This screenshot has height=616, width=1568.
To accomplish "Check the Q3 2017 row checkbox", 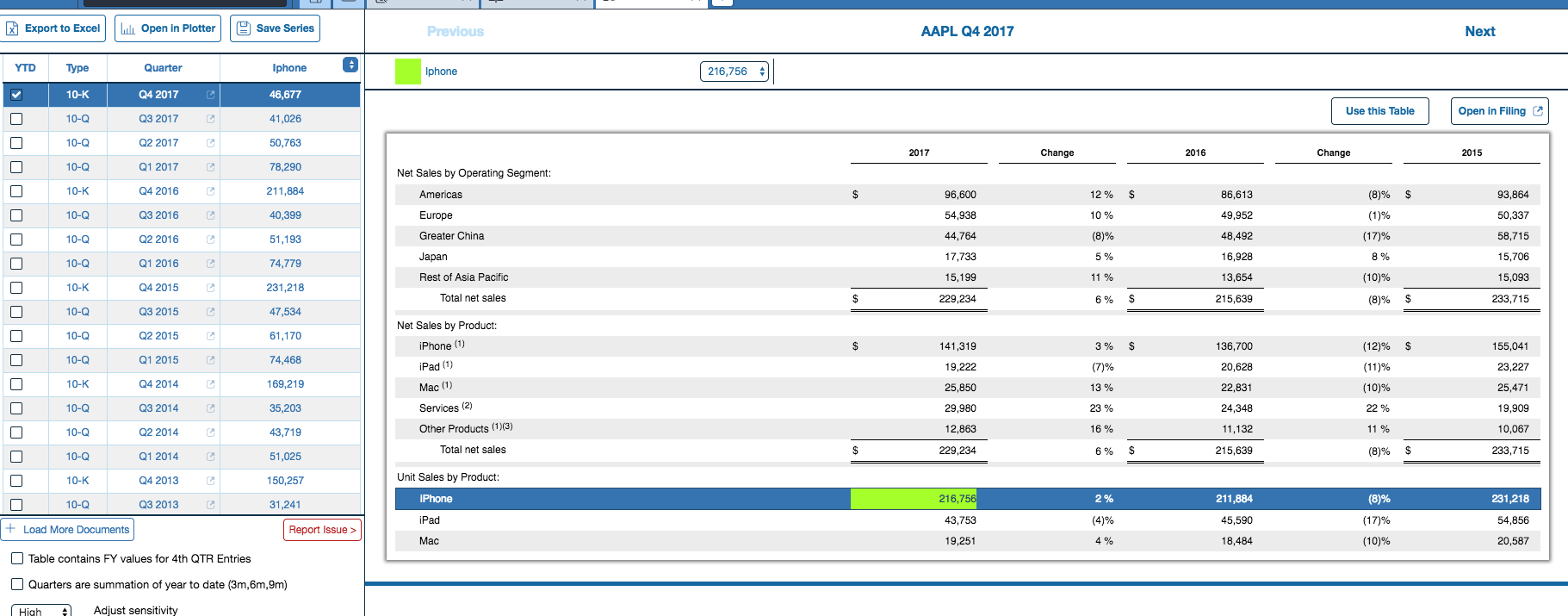I will click(16, 119).
